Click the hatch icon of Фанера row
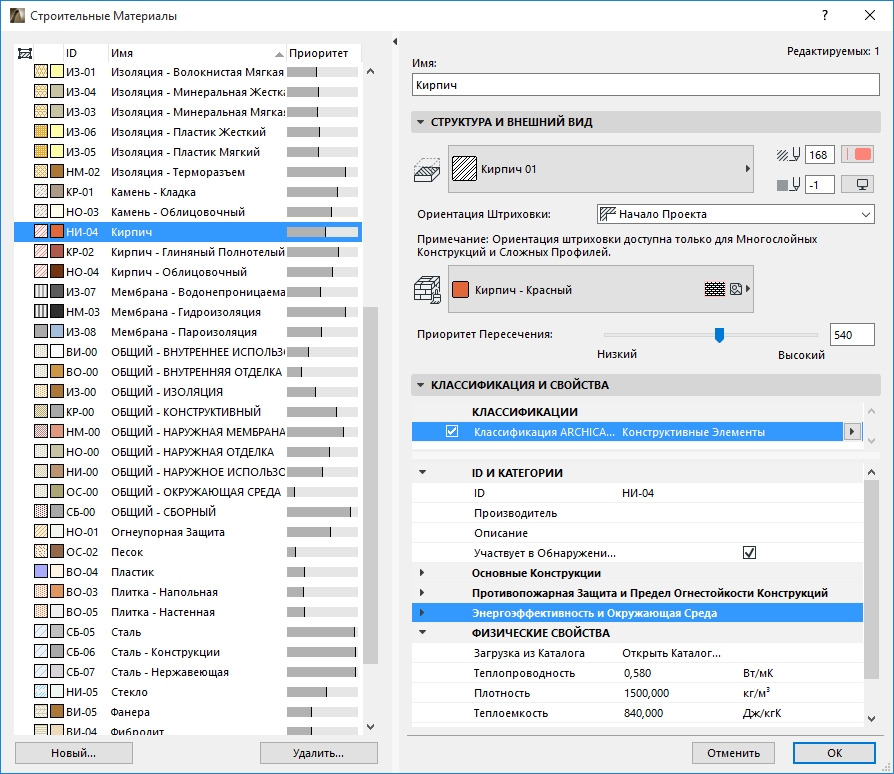Image resolution: width=894 pixels, height=774 pixels. (x=41, y=711)
